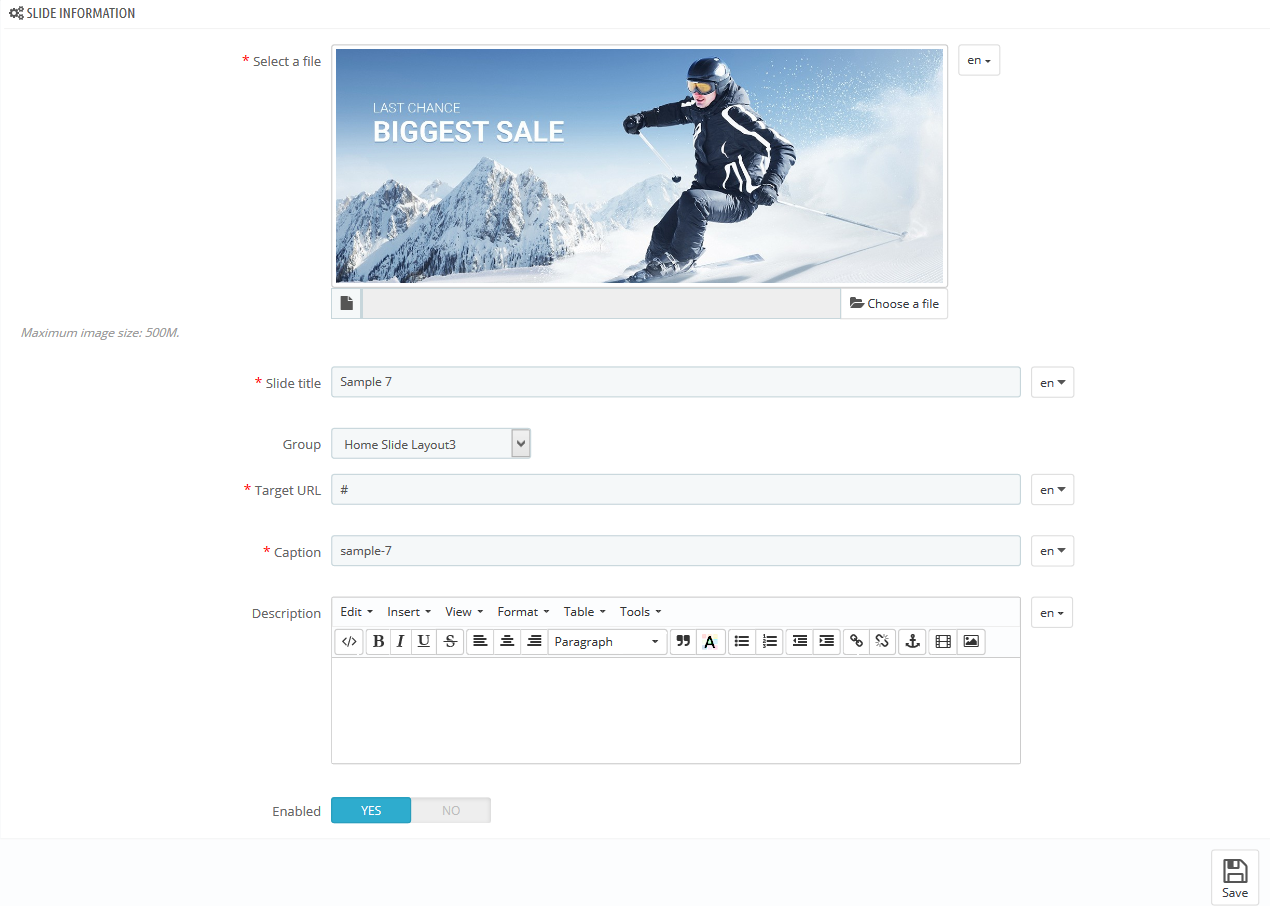Viewport: 1270px width, 906px height.
Task: Toggle underline formatting
Action: (424, 642)
